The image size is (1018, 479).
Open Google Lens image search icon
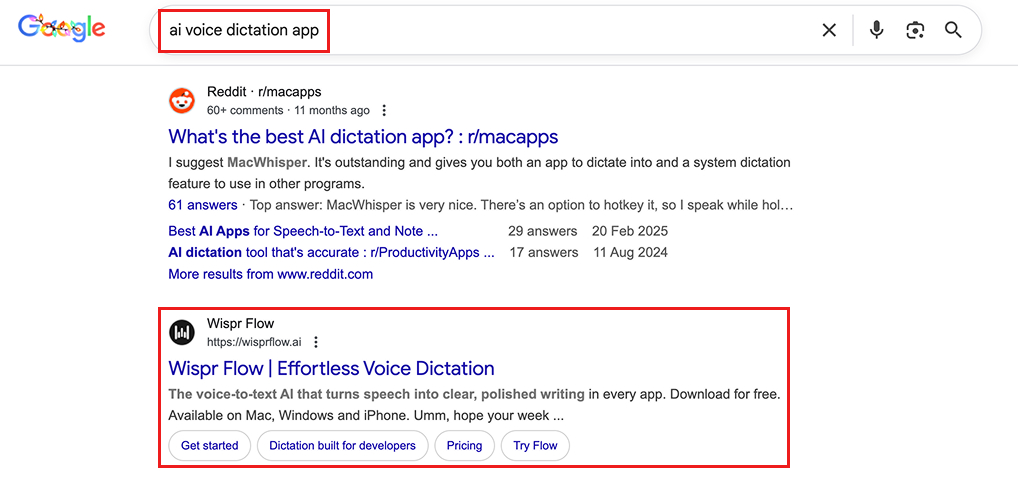pos(915,30)
